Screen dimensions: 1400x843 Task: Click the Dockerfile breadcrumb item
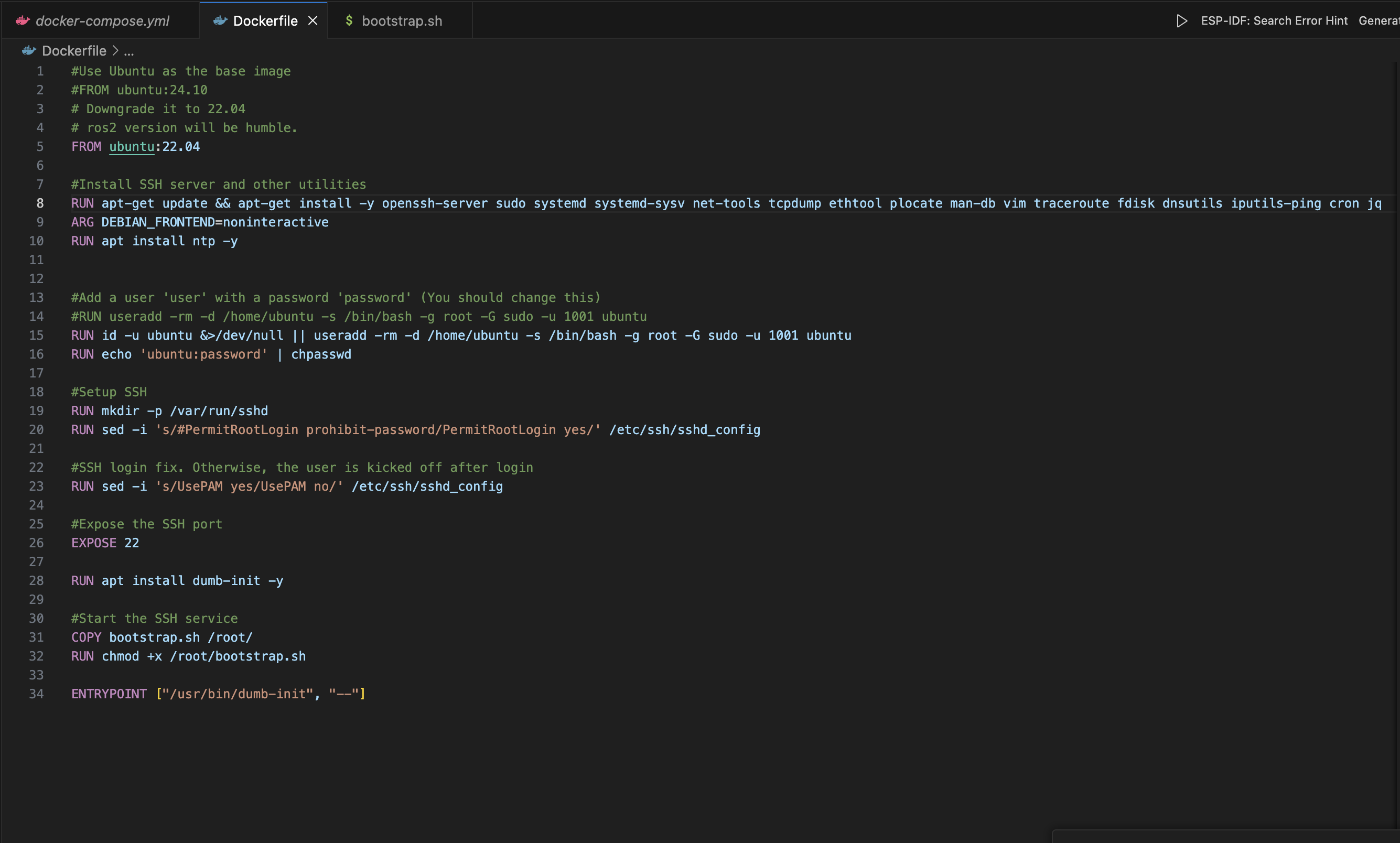pyautogui.click(x=74, y=51)
